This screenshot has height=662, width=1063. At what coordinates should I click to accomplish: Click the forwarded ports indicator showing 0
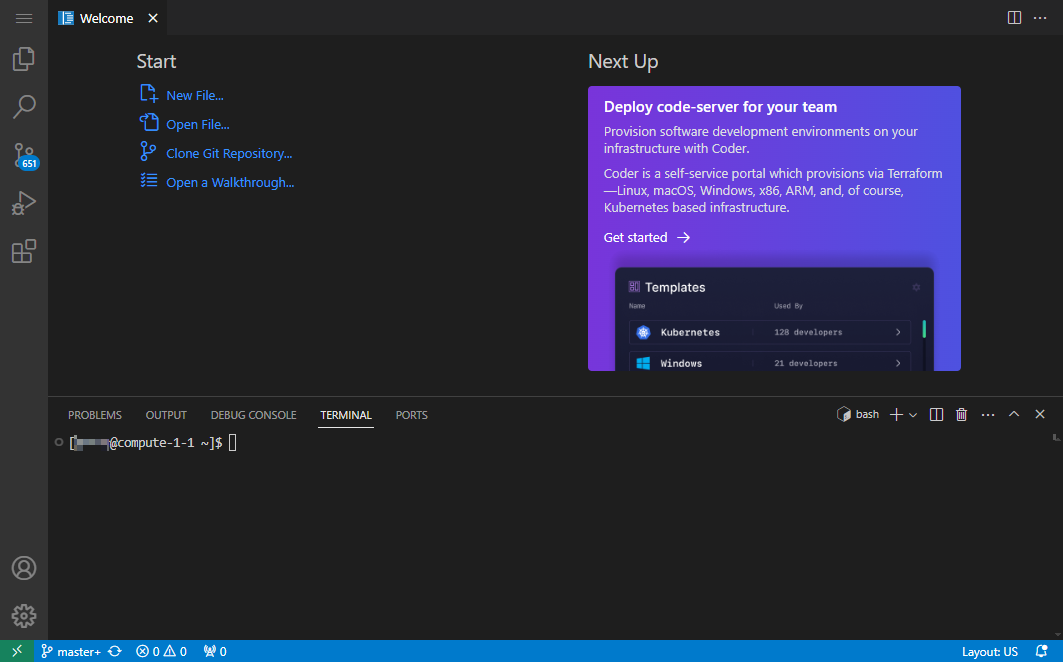(215, 651)
